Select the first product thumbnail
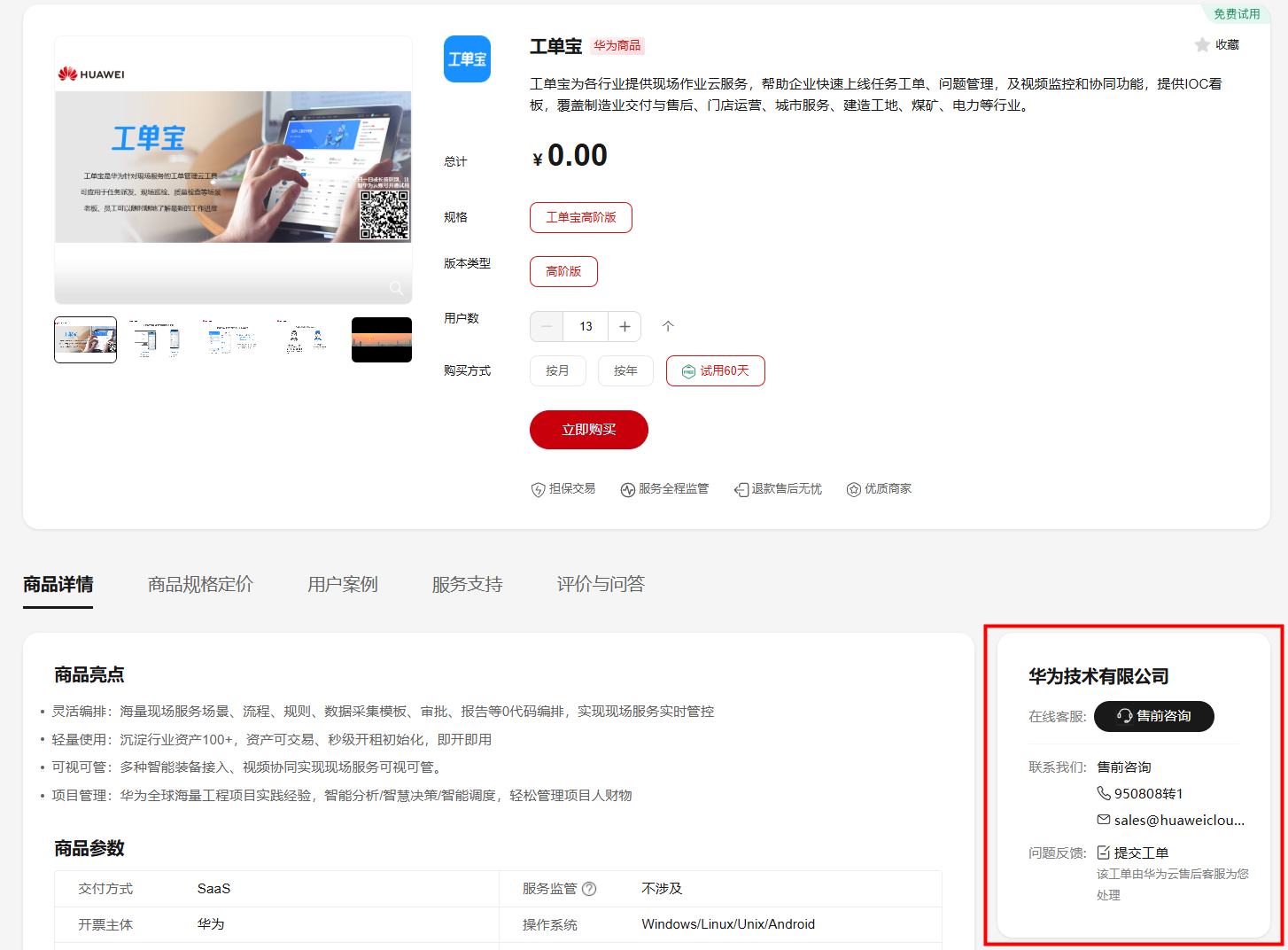The height and width of the screenshot is (950, 1288). click(85, 340)
